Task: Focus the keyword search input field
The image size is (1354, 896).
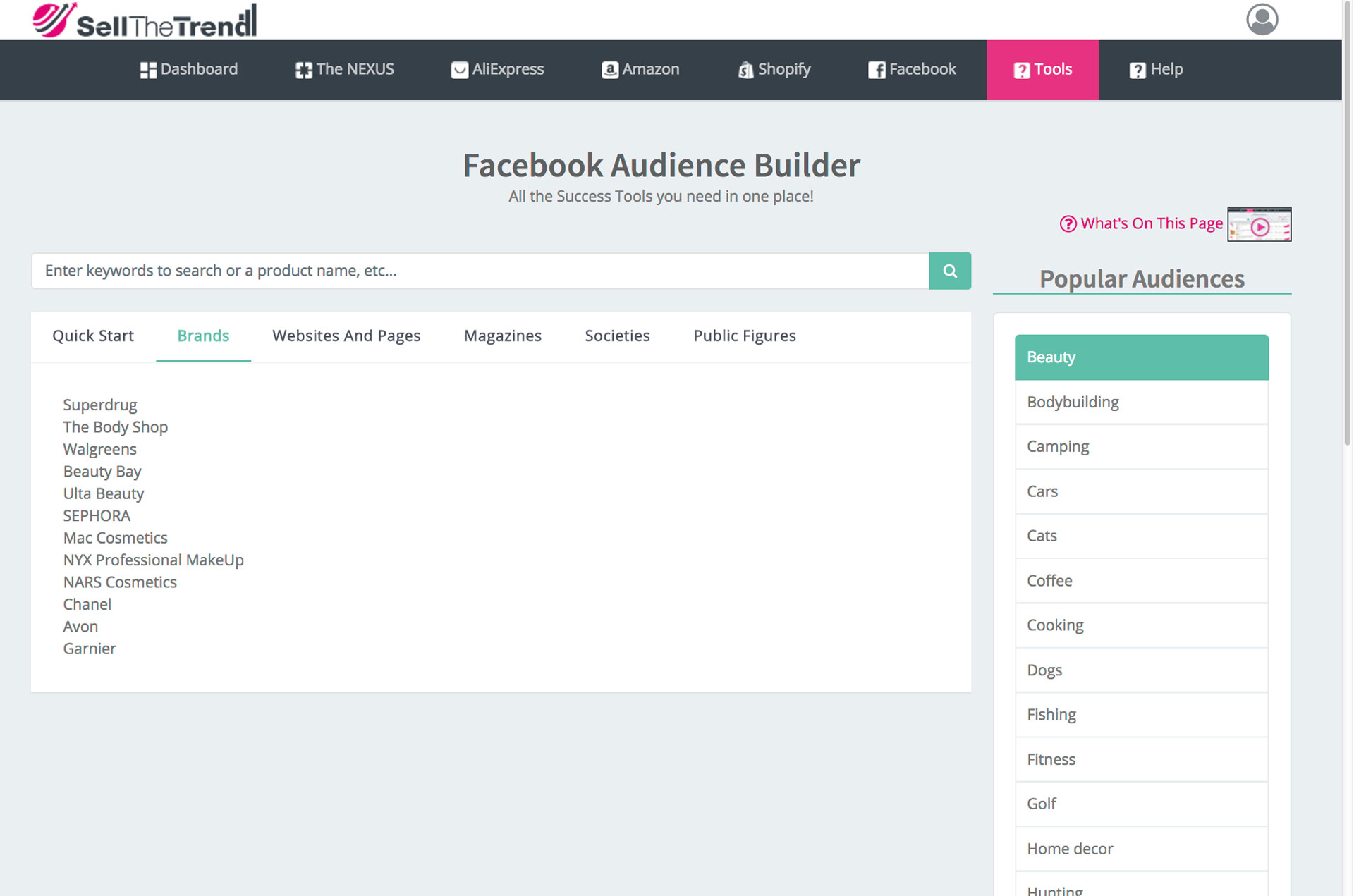Action: point(480,271)
